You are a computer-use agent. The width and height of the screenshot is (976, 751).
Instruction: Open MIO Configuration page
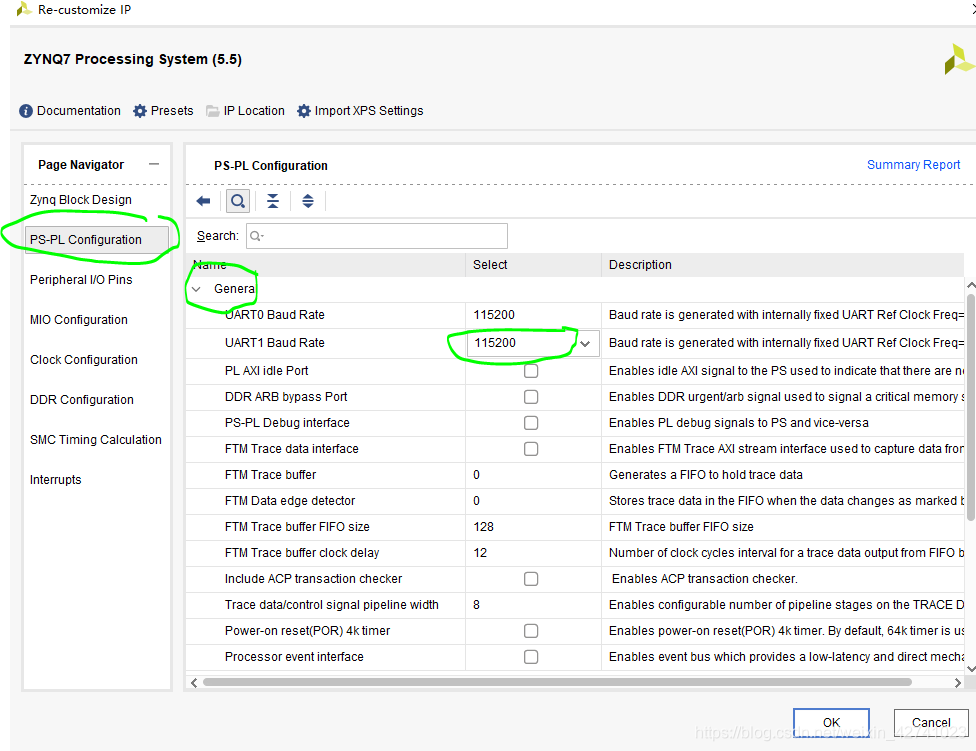(x=78, y=320)
